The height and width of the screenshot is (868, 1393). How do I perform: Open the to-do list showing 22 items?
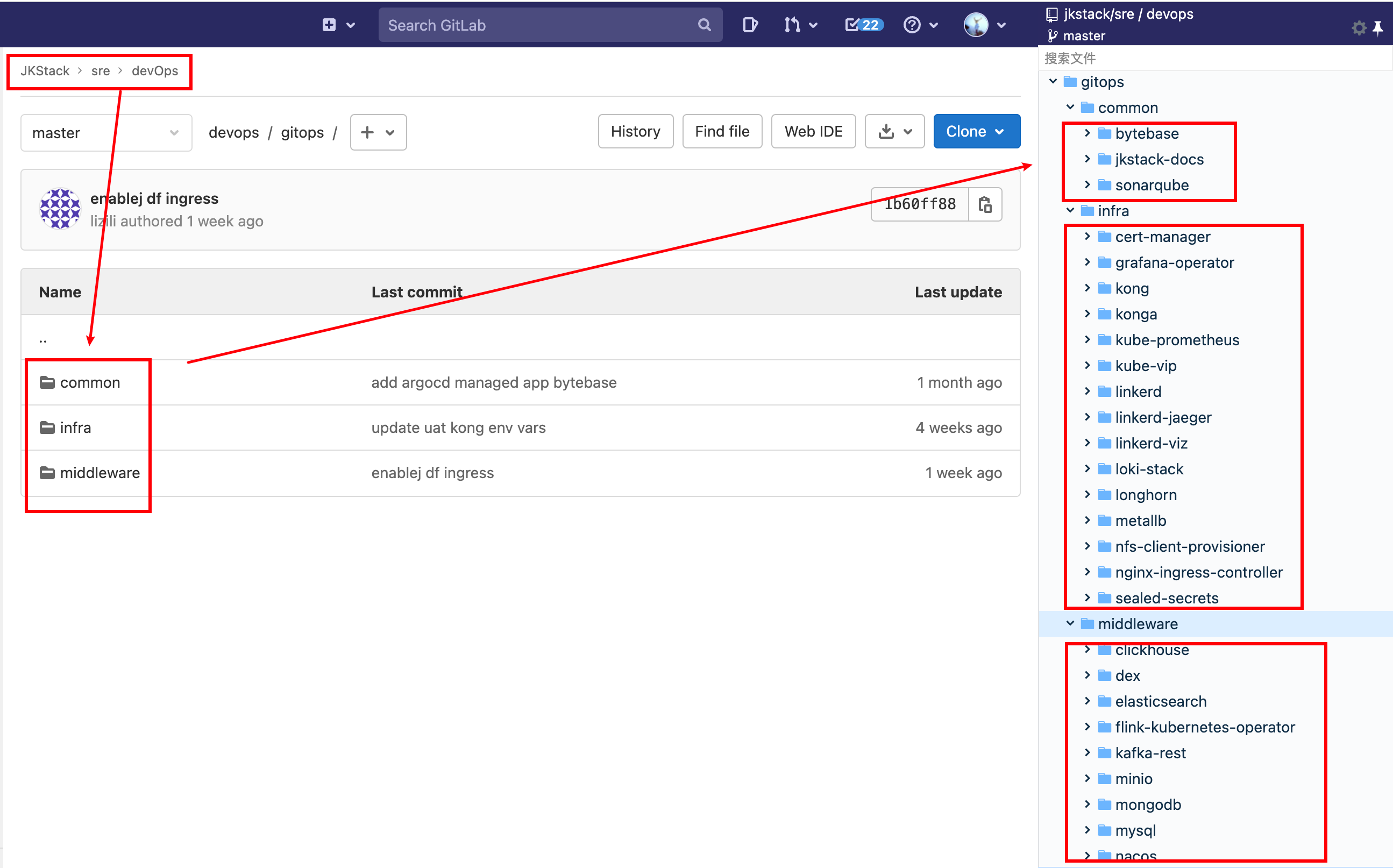point(864,25)
